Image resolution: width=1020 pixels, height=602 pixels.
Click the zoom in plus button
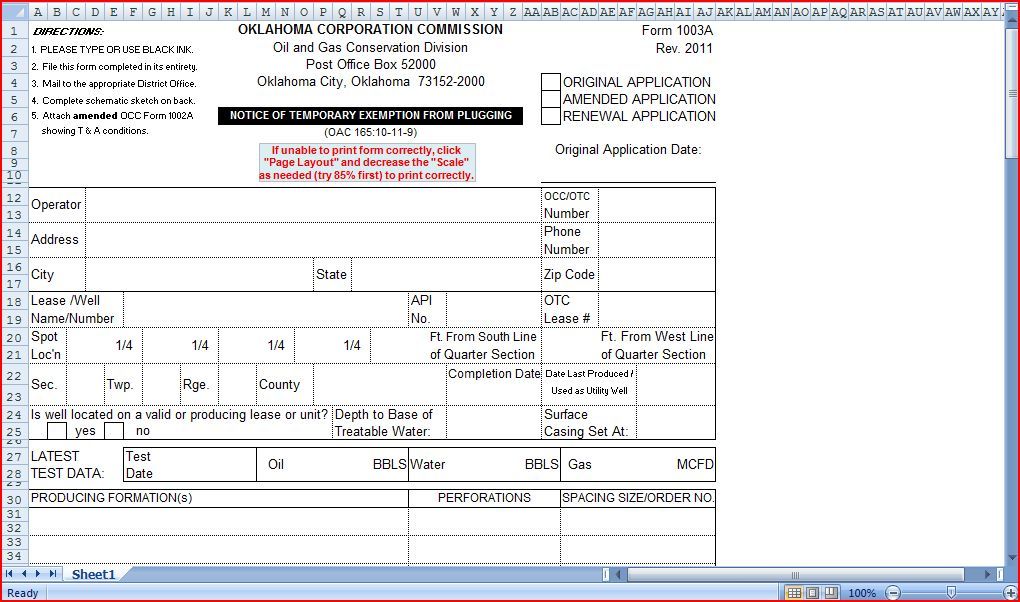[1010, 593]
